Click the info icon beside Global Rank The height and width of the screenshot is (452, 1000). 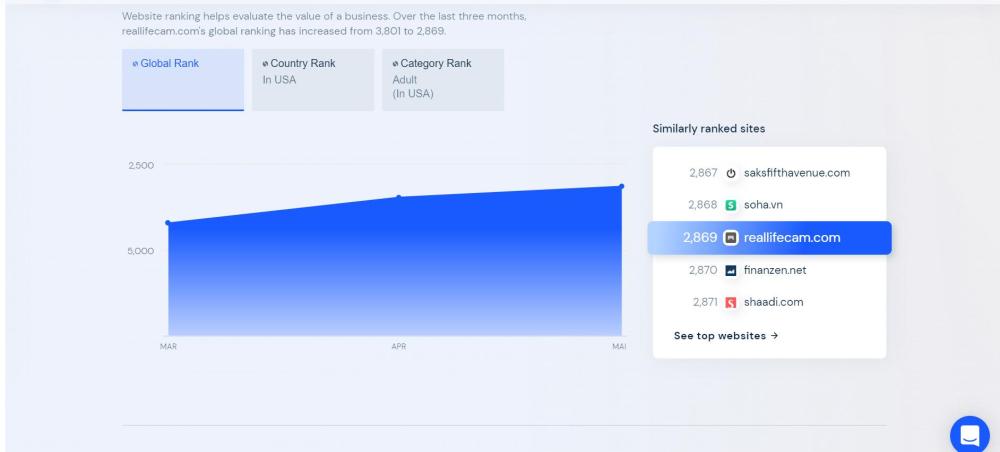point(135,64)
